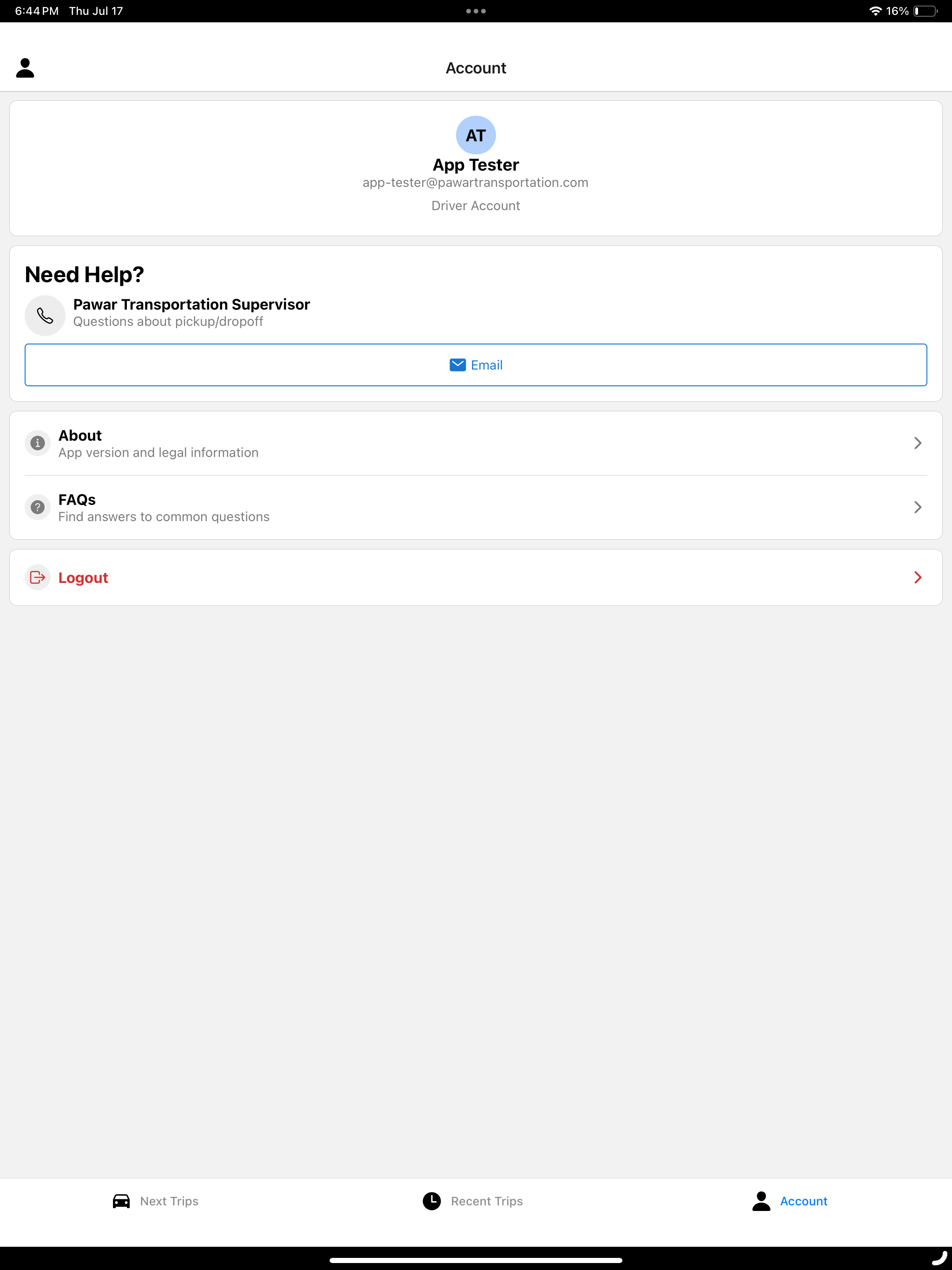Tap the question mark icon by FAQs
This screenshot has height=1270, width=952.
pos(38,507)
